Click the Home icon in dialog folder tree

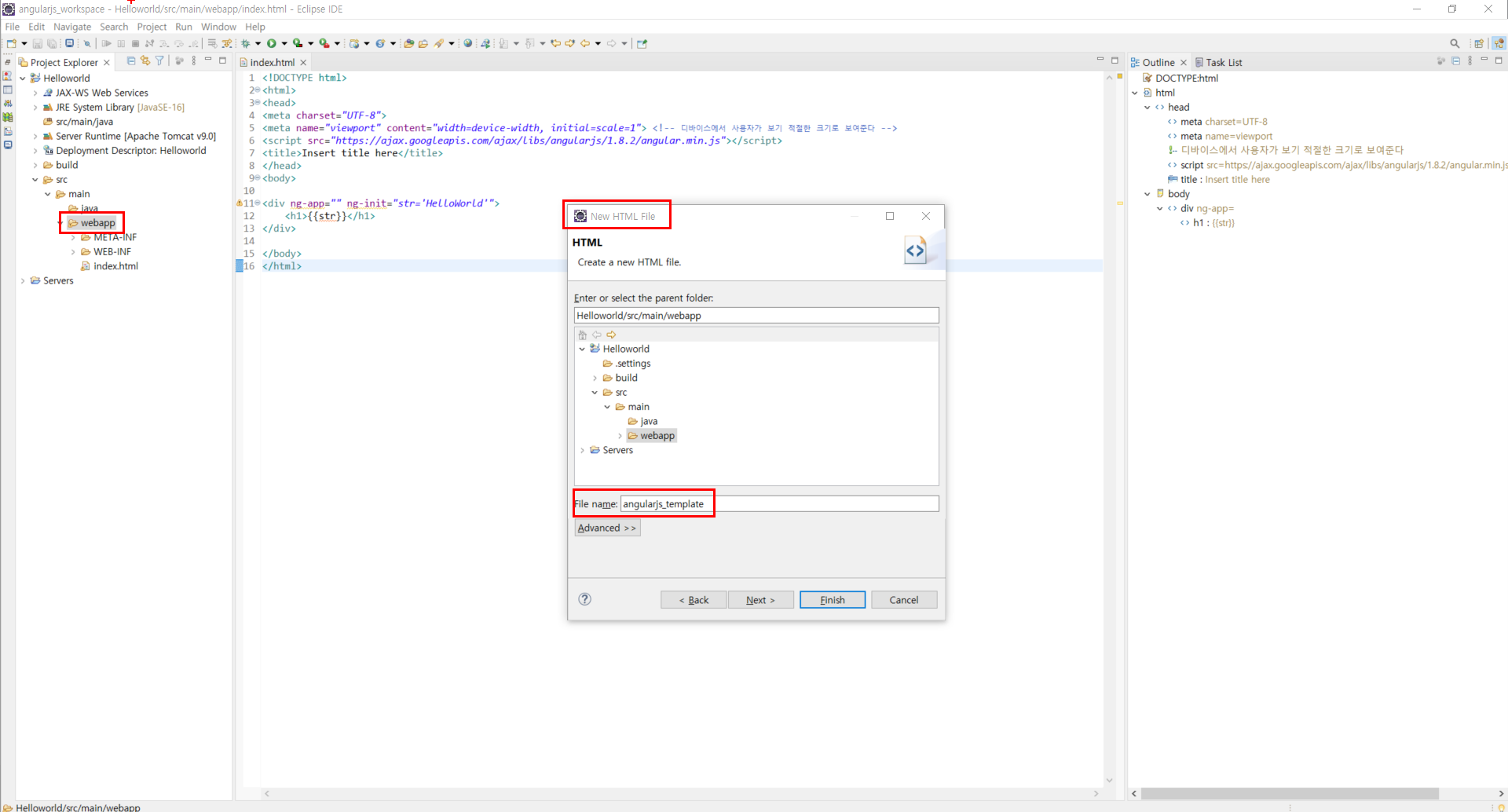pos(582,335)
